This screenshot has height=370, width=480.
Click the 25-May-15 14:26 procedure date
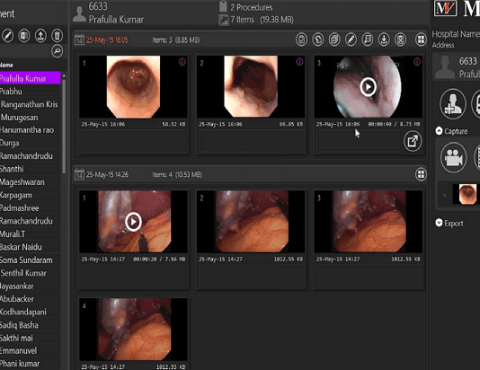107,174
